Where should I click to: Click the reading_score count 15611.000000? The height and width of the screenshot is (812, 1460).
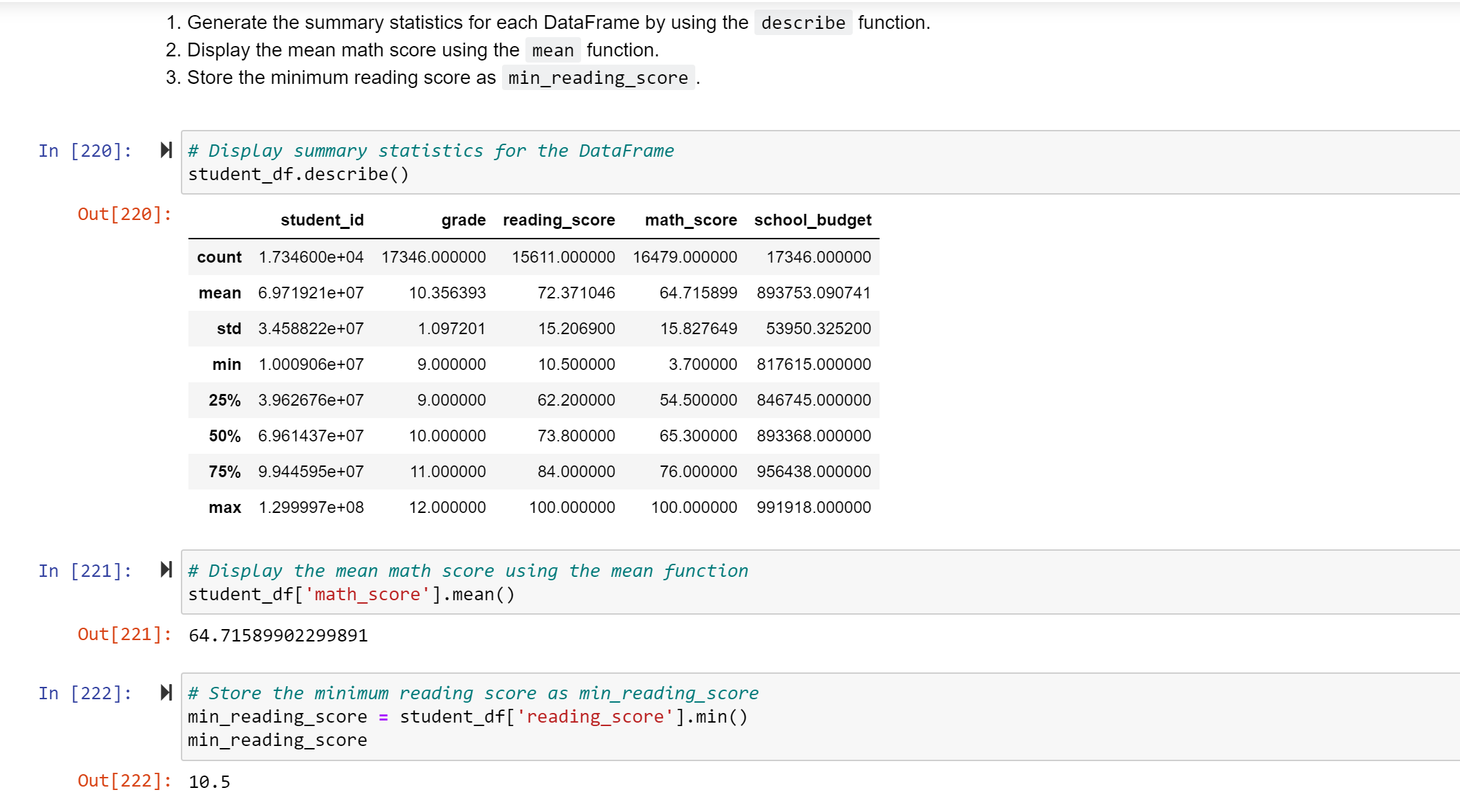pyautogui.click(x=563, y=257)
